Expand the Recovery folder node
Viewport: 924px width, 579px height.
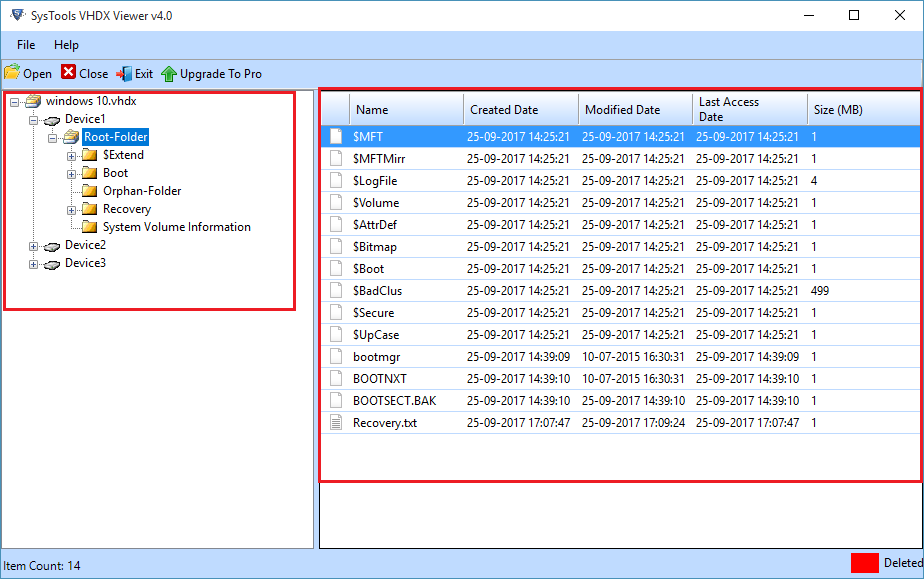coord(71,210)
